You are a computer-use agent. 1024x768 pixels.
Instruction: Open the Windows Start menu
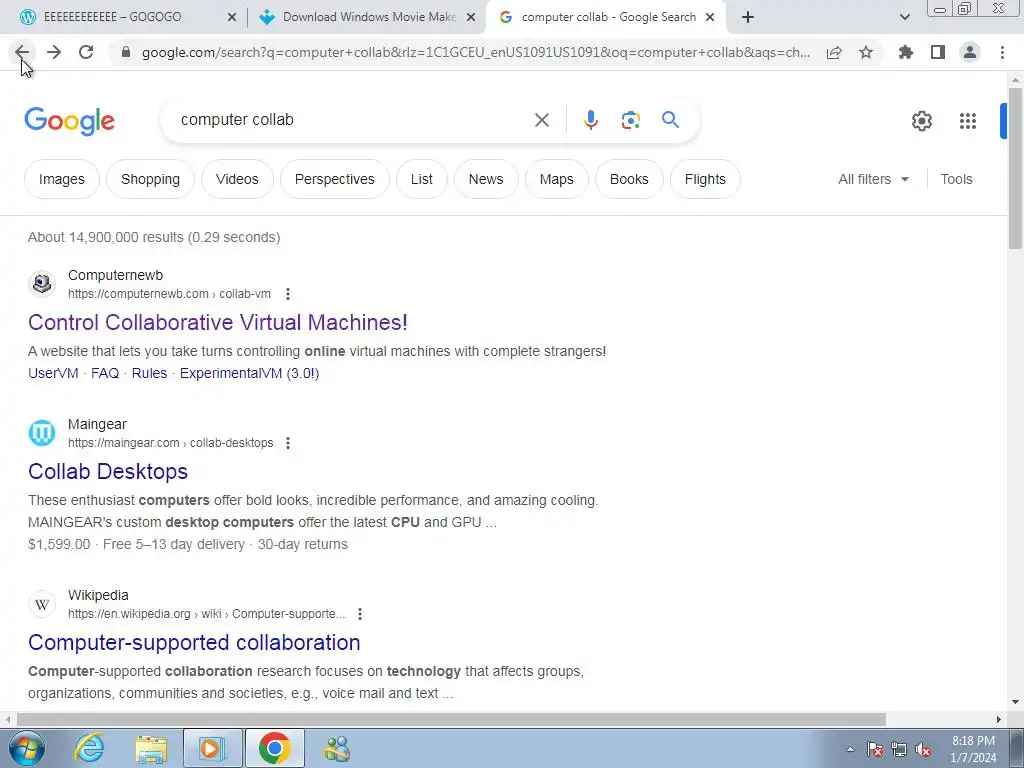[27, 748]
